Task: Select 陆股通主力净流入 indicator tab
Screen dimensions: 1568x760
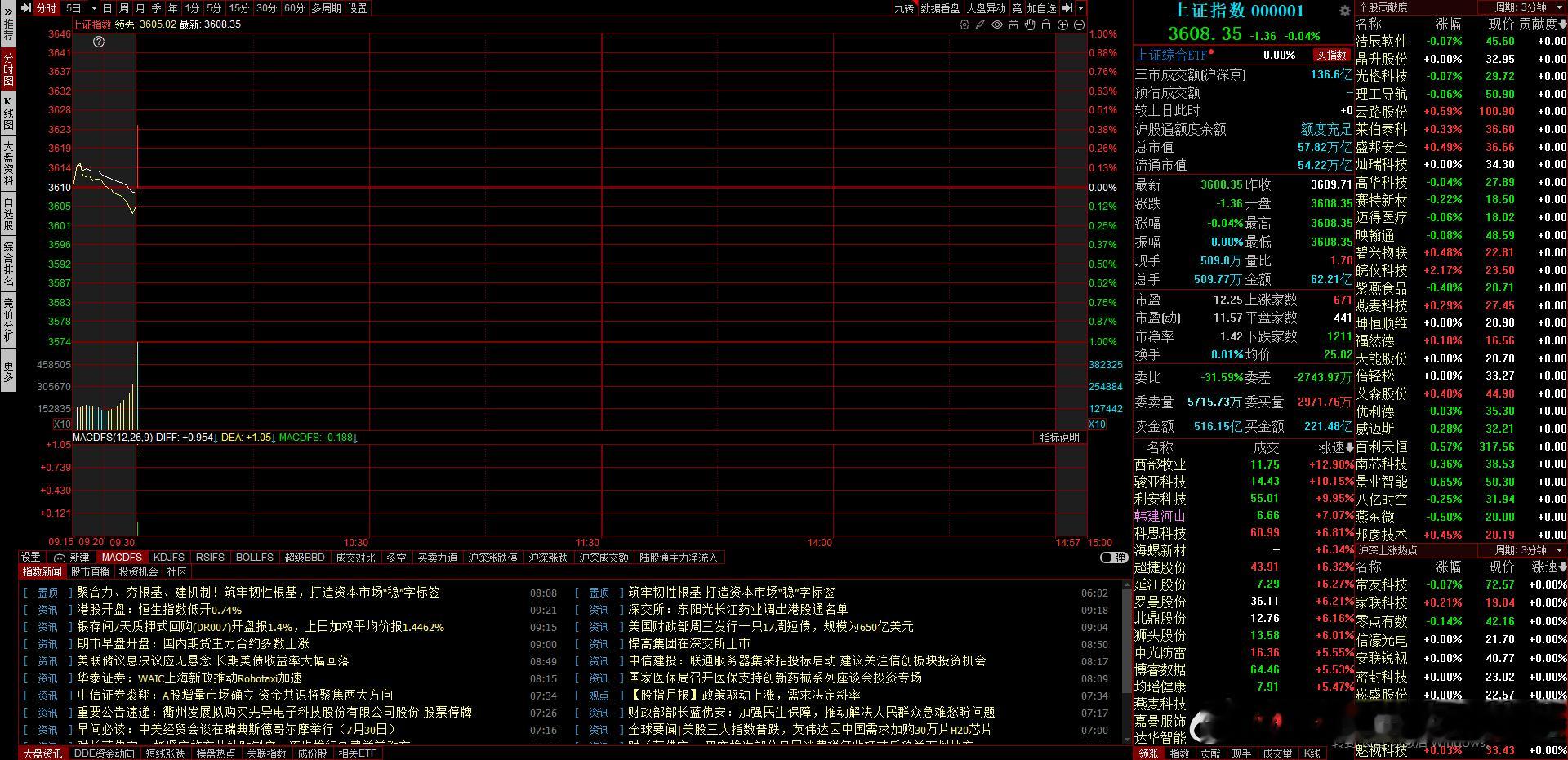Action: coord(678,558)
